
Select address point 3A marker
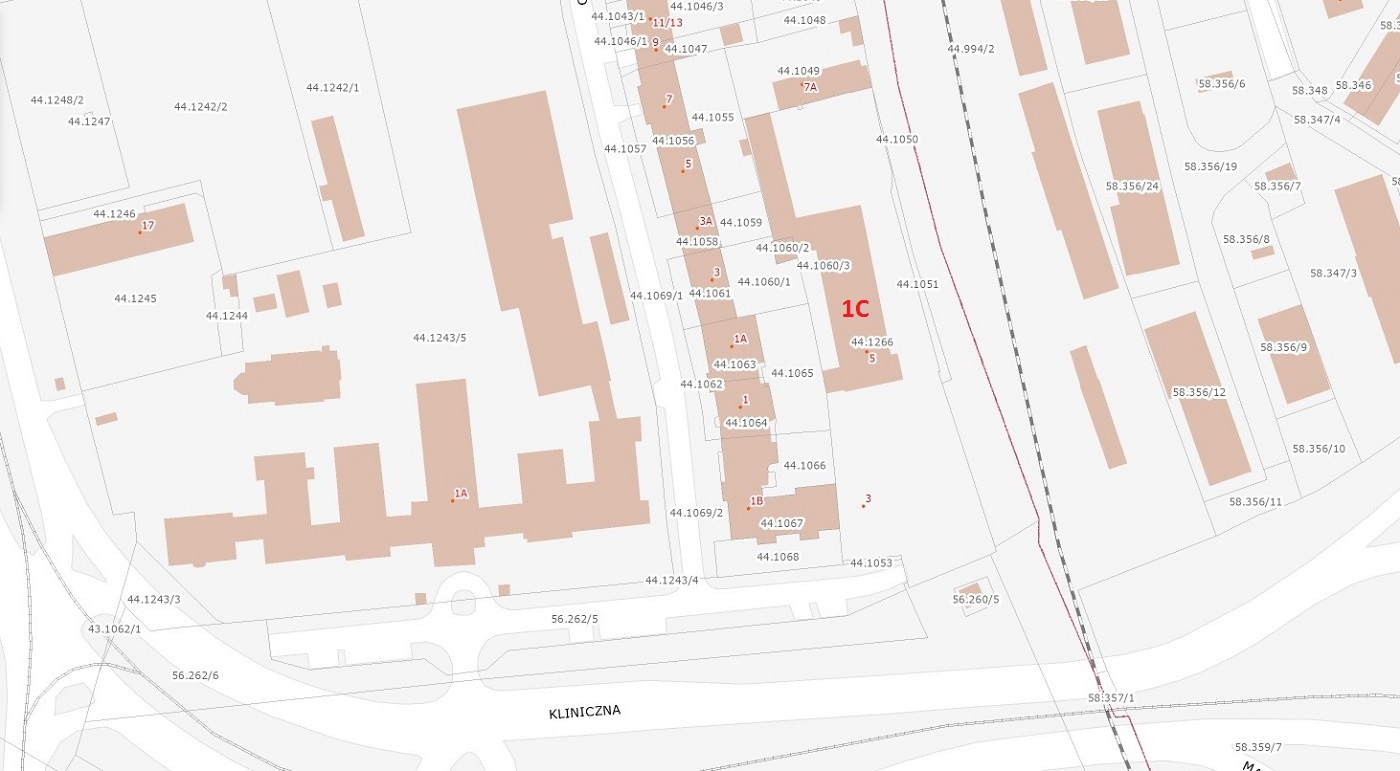point(698,227)
